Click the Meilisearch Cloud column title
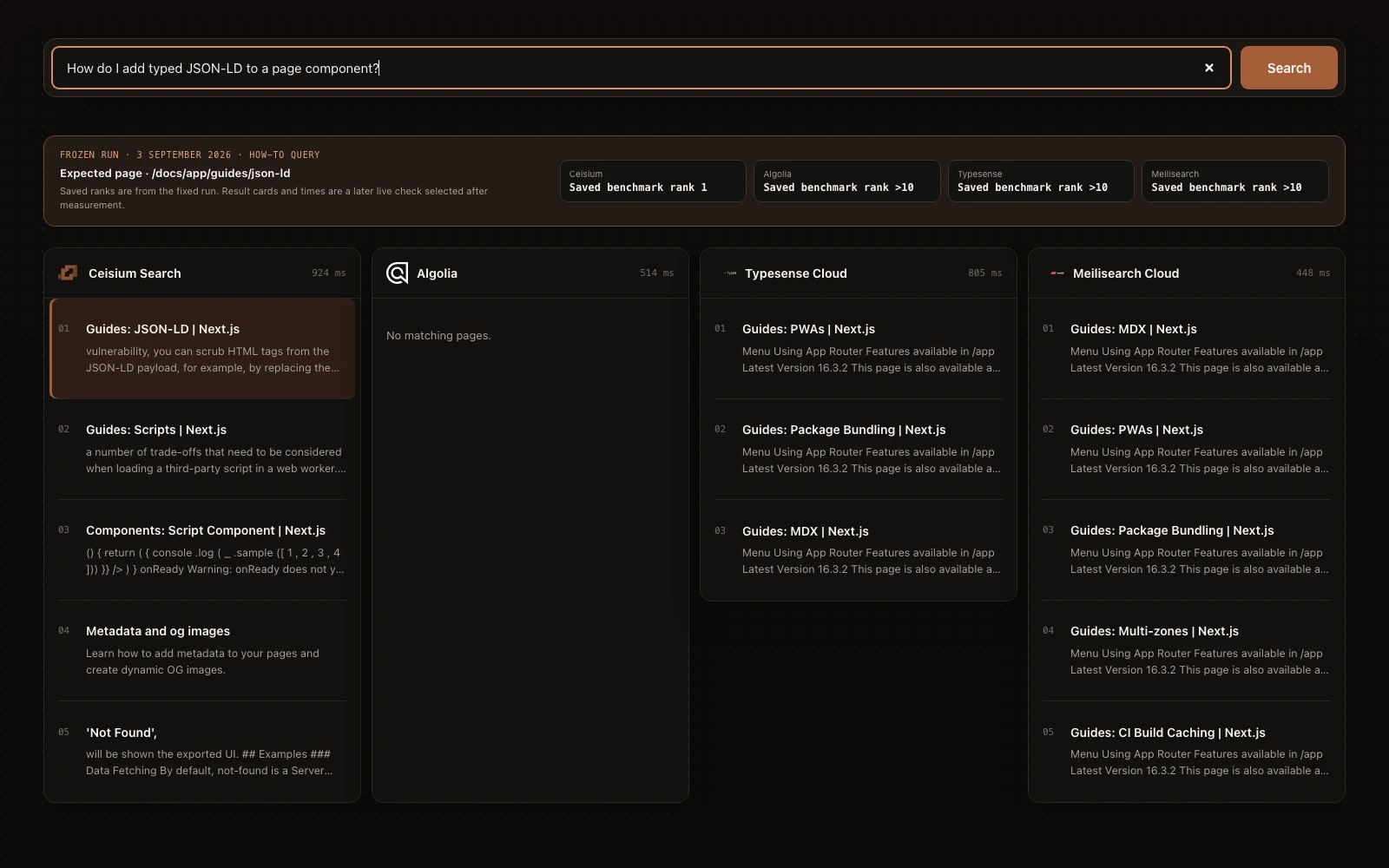This screenshot has height=868, width=1389. pos(1126,273)
